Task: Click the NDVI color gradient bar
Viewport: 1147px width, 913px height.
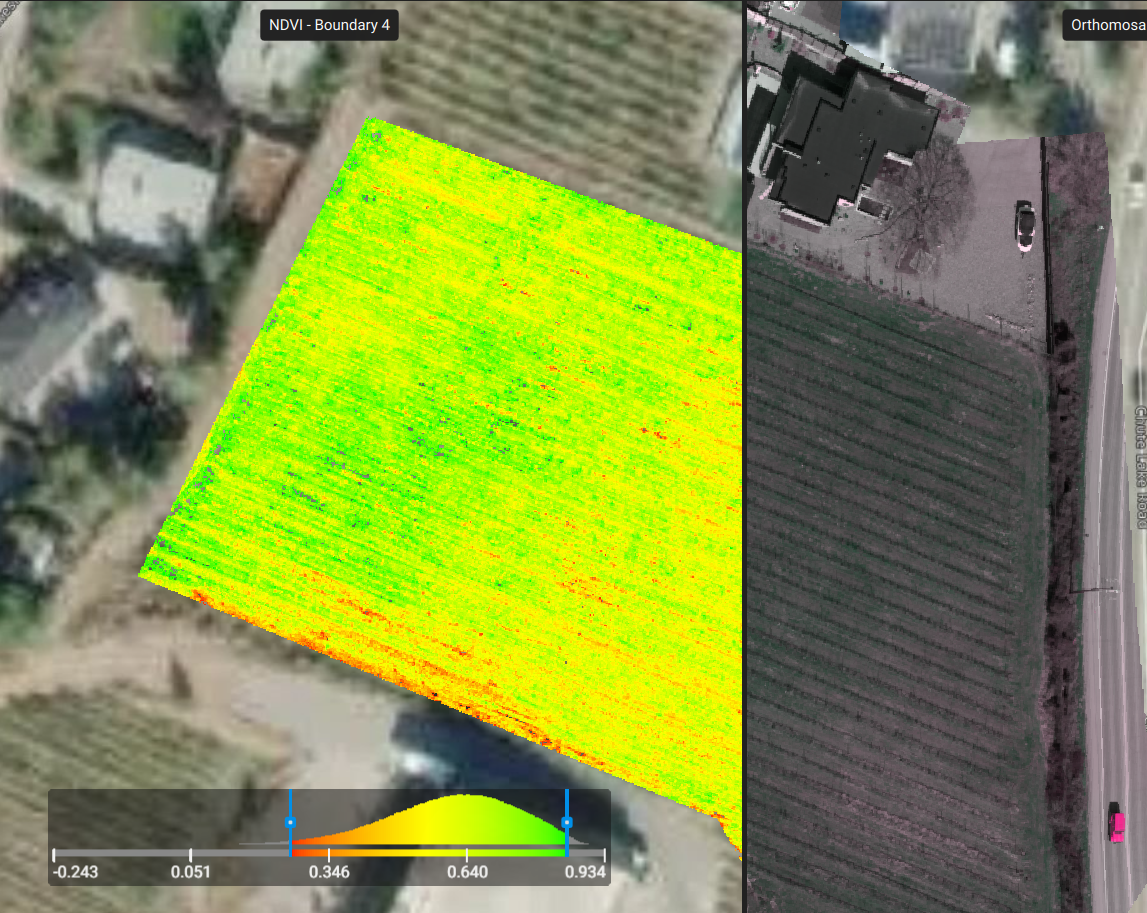Action: [x=429, y=853]
